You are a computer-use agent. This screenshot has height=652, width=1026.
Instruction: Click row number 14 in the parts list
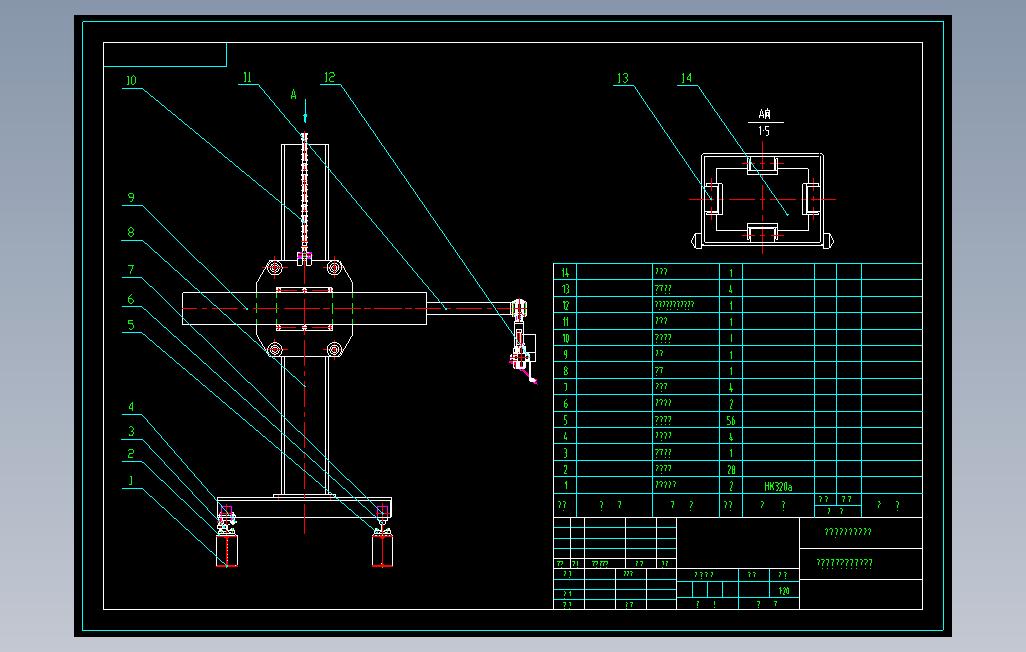click(x=565, y=272)
